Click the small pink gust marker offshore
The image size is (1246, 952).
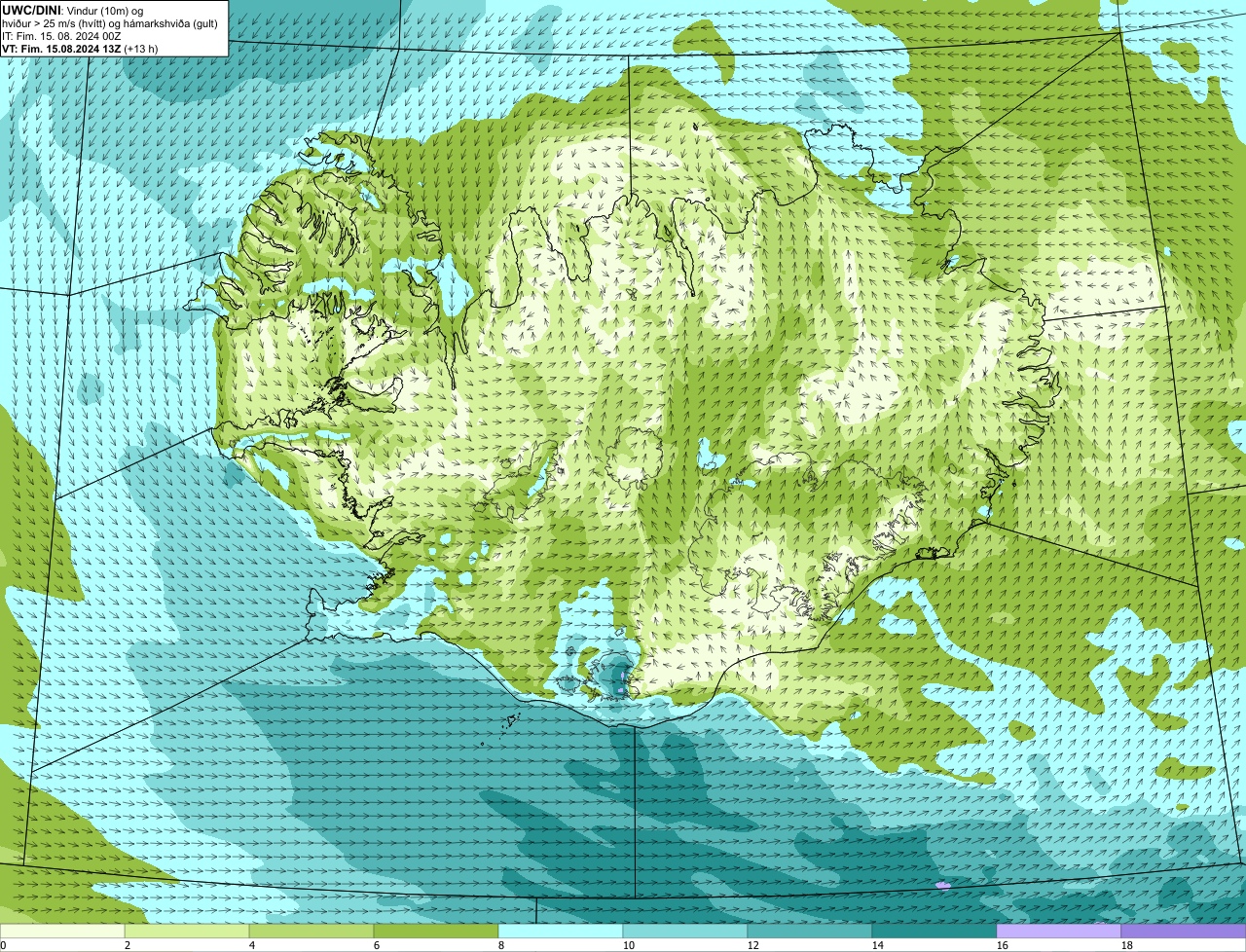(942, 885)
